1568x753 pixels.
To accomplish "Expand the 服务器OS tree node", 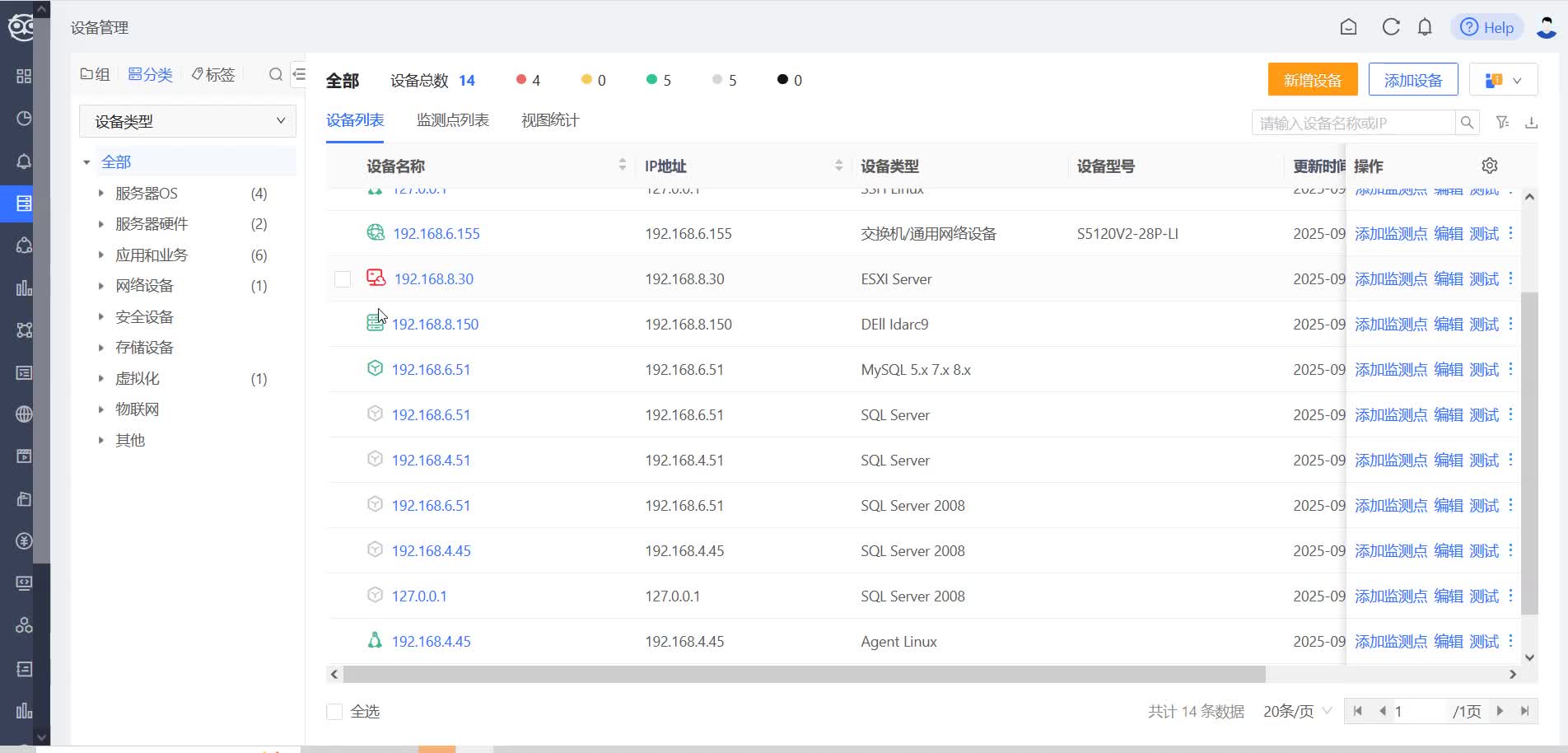I will point(101,194).
